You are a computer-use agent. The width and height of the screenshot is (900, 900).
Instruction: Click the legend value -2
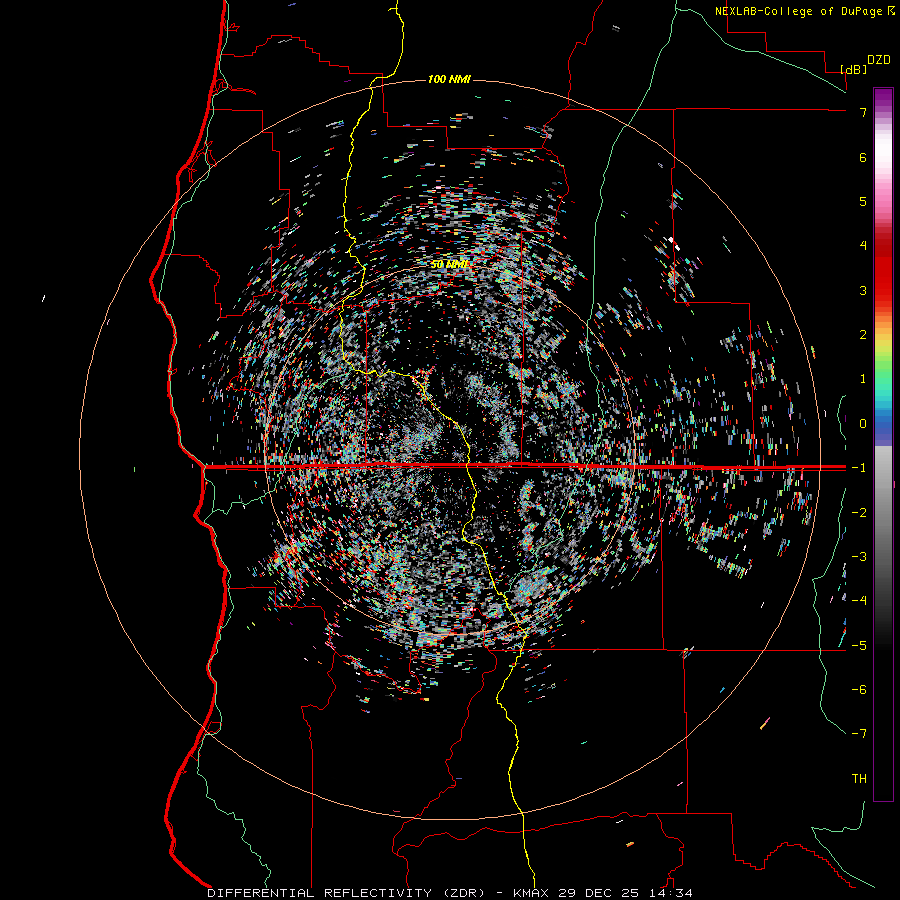tap(859, 513)
